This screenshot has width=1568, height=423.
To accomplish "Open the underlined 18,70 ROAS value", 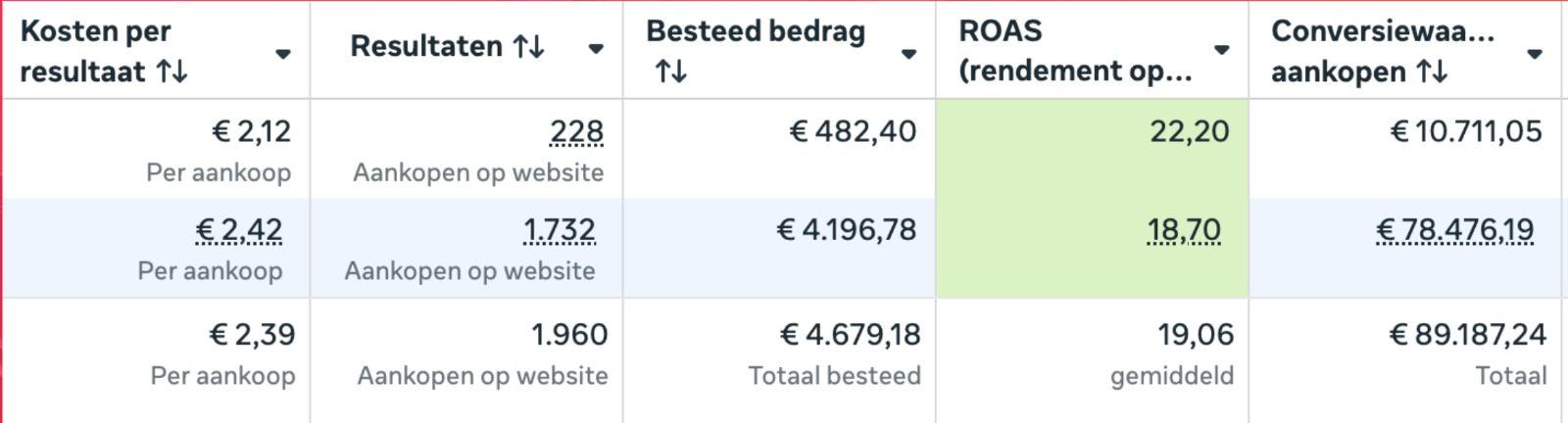I will pyautogui.click(x=1184, y=230).
